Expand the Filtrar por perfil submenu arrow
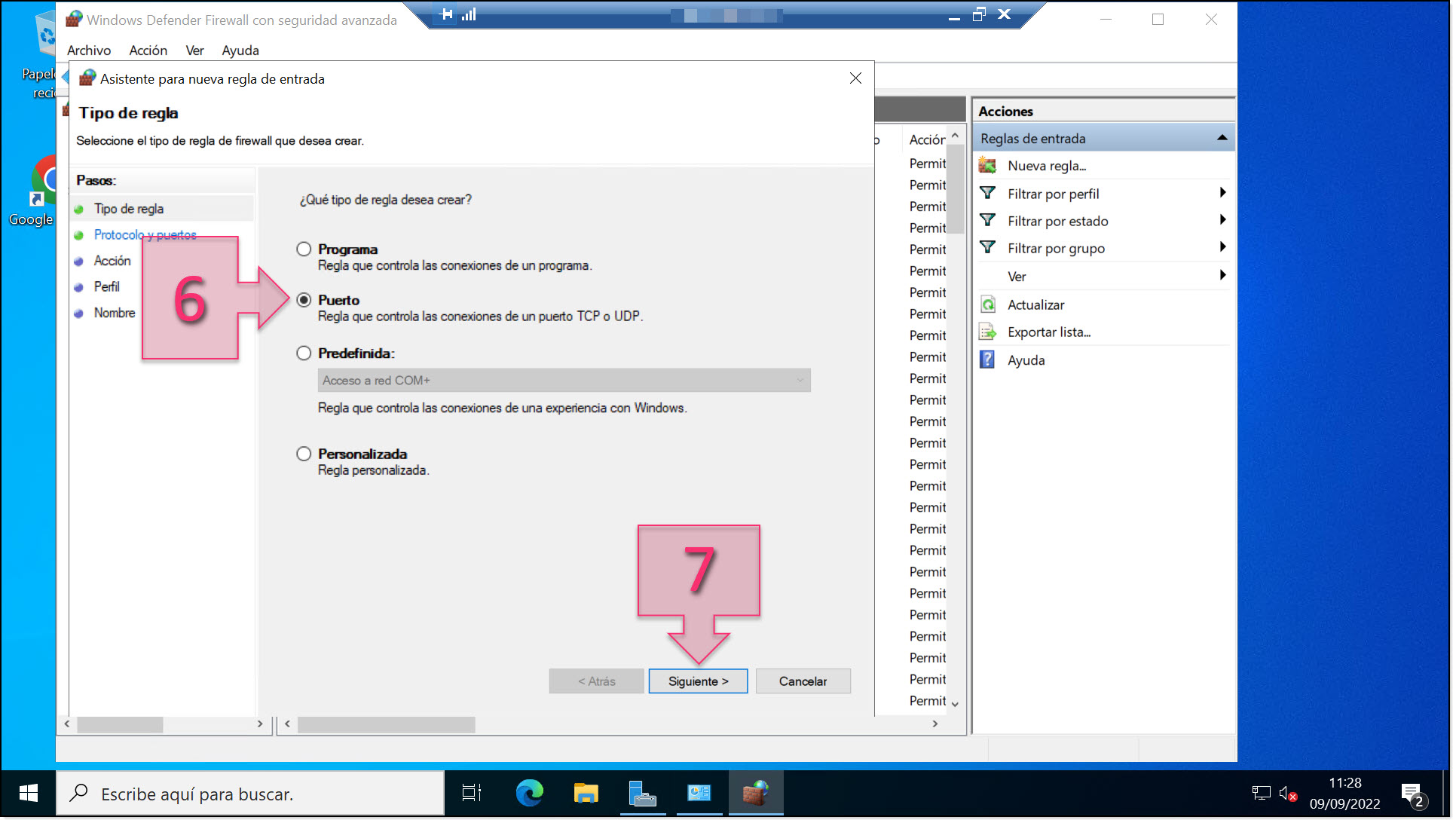 1222,193
